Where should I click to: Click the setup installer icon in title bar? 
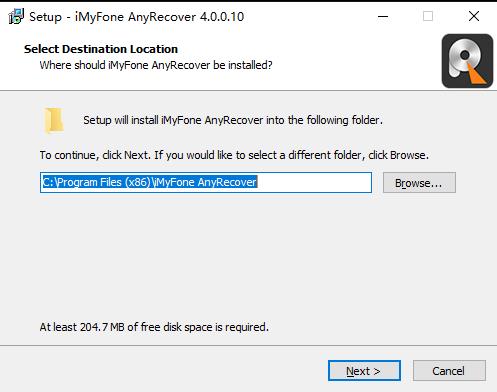(x=16, y=16)
